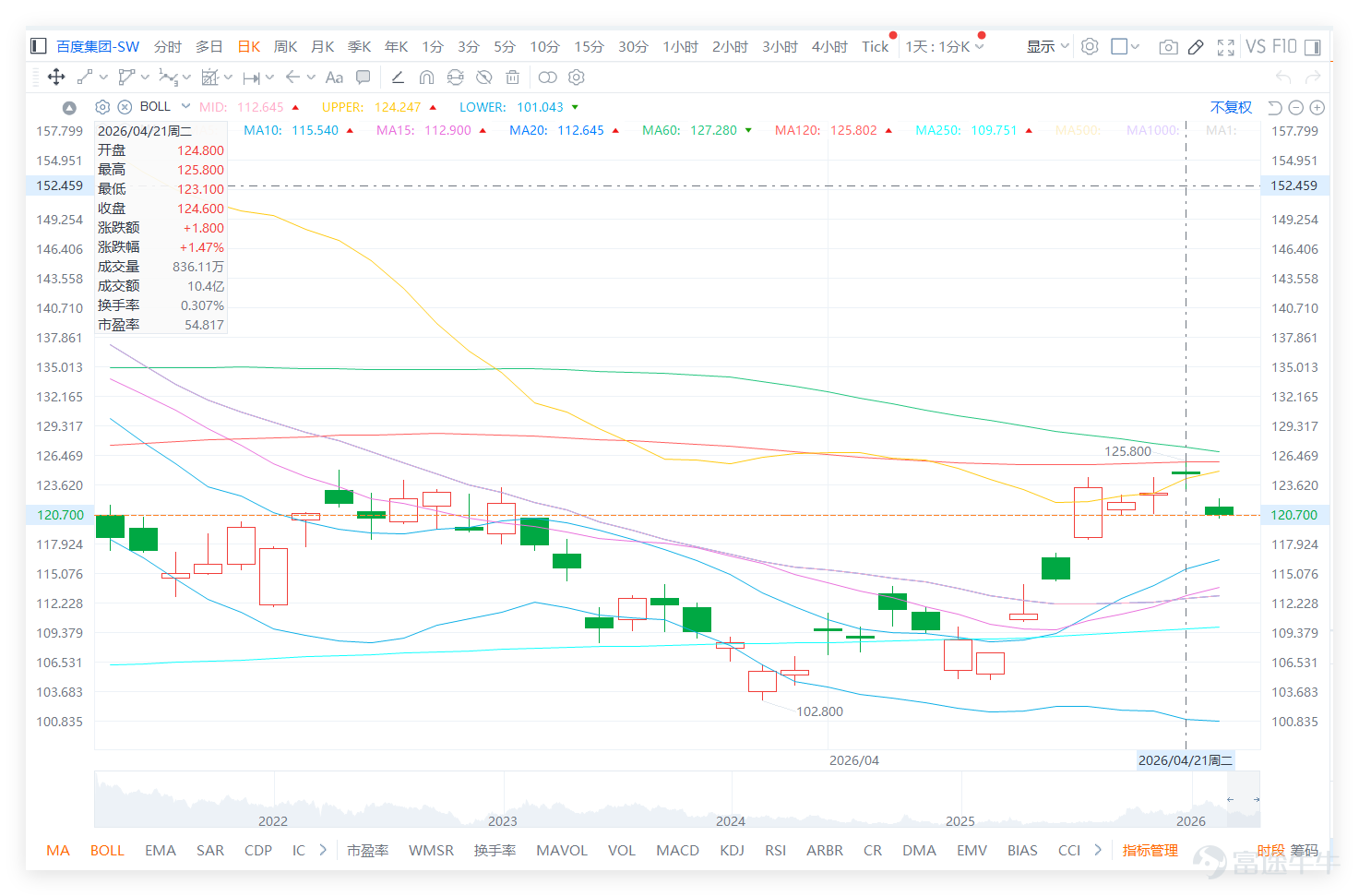Open F10 company info button
Viewport: 1359px width, 896px height.
(1284, 46)
